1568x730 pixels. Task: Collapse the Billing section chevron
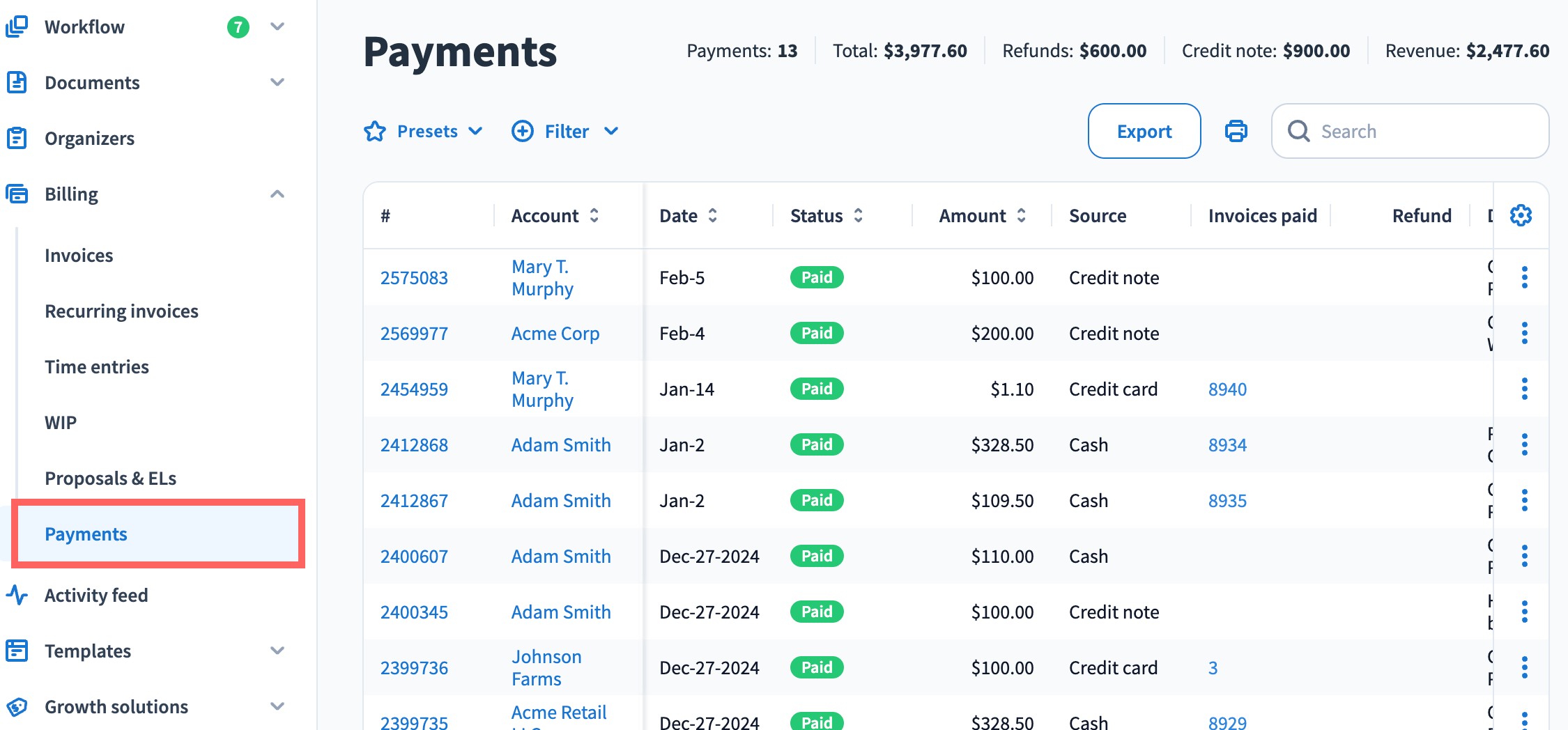[277, 194]
